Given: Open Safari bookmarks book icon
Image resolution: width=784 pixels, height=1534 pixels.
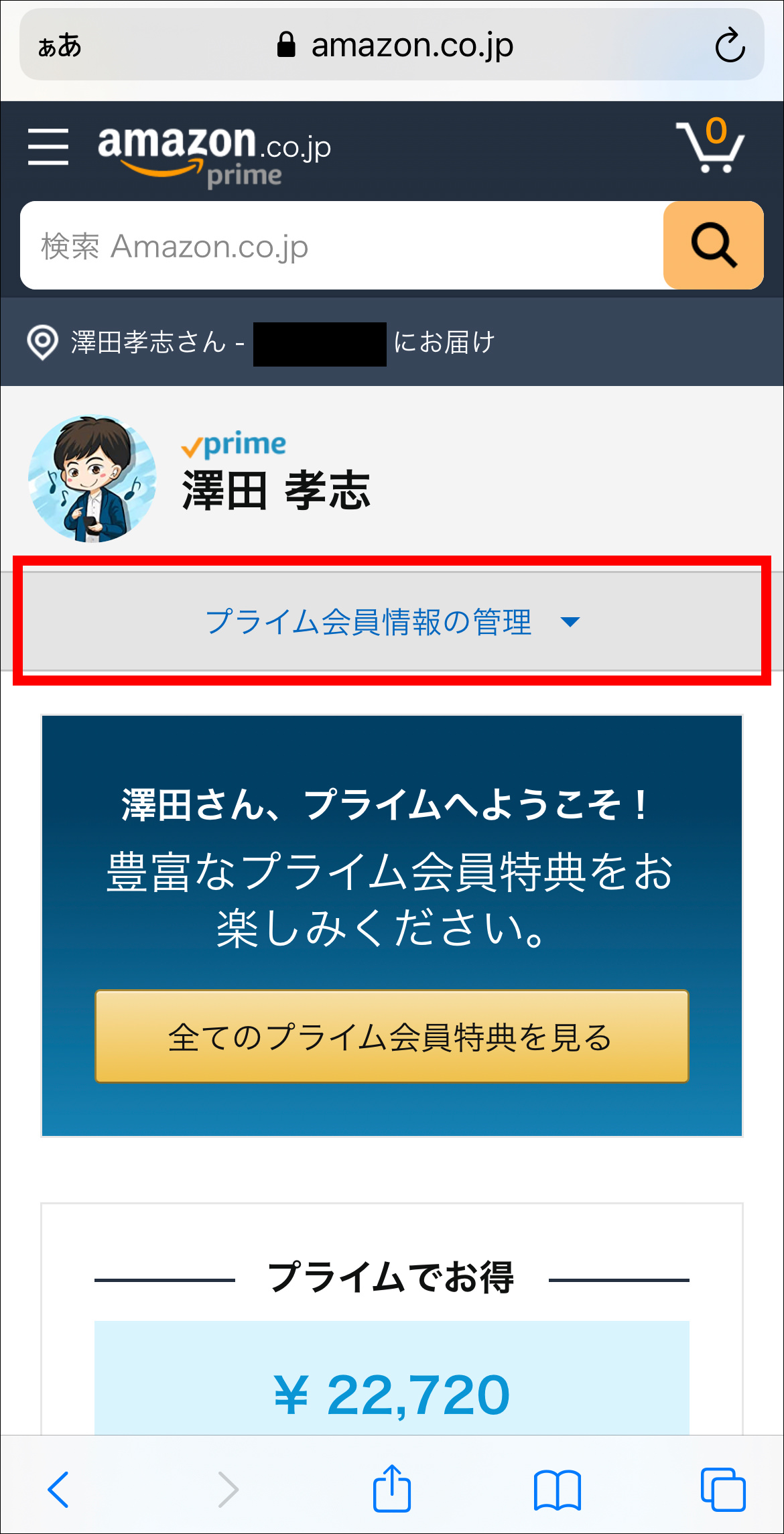Looking at the screenshot, I should pyautogui.click(x=558, y=1490).
